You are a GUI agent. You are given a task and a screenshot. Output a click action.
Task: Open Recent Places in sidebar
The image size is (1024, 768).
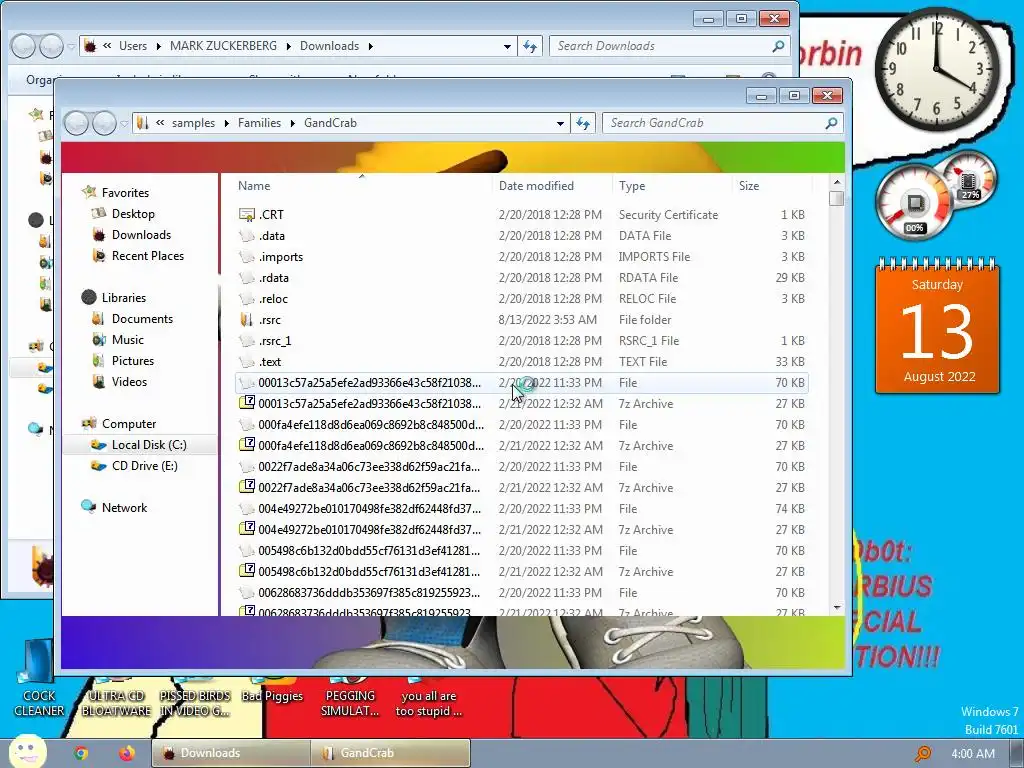(x=148, y=255)
